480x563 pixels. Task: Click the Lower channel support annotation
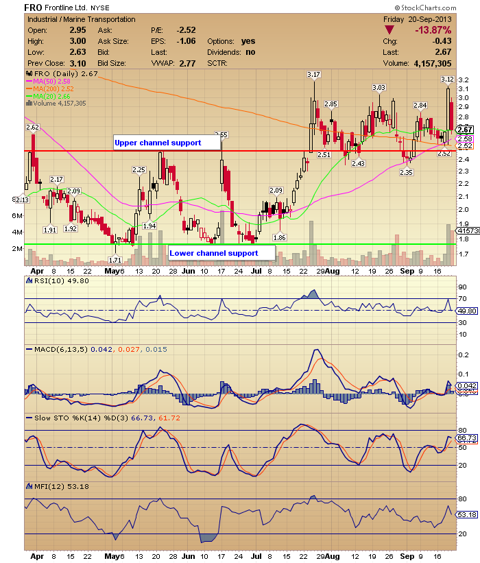pyautogui.click(x=222, y=253)
